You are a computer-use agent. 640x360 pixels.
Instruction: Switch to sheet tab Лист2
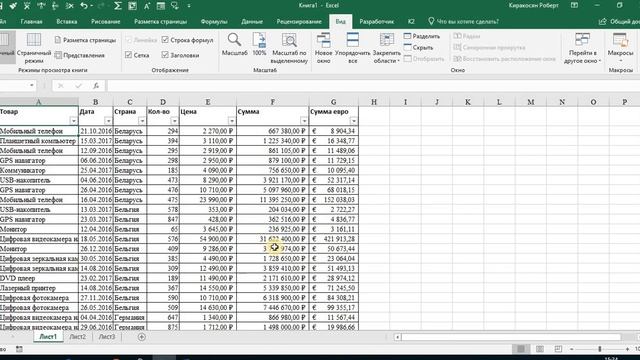click(78, 337)
